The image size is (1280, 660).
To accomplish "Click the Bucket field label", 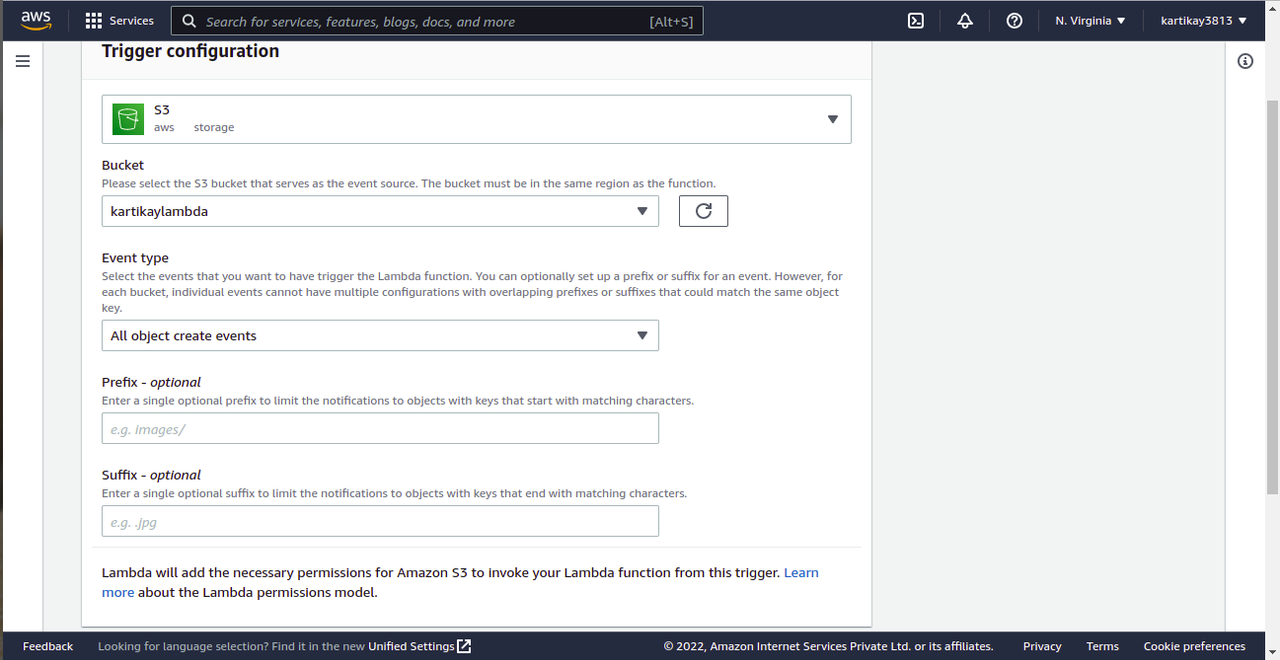I will coord(123,165).
